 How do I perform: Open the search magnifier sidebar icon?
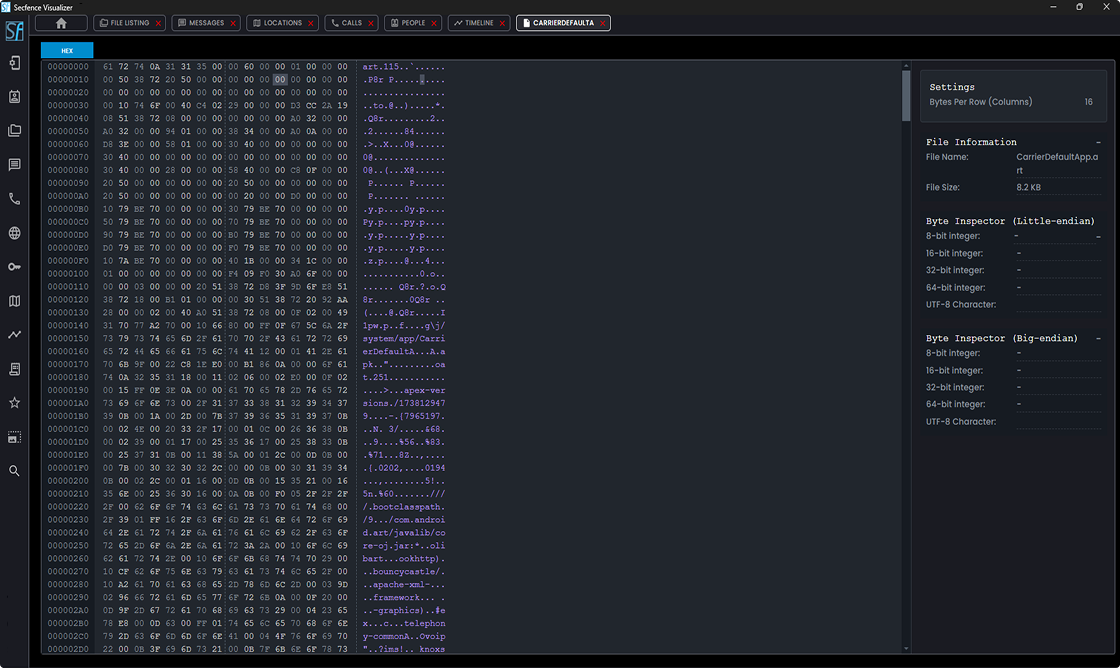coord(14,471)
